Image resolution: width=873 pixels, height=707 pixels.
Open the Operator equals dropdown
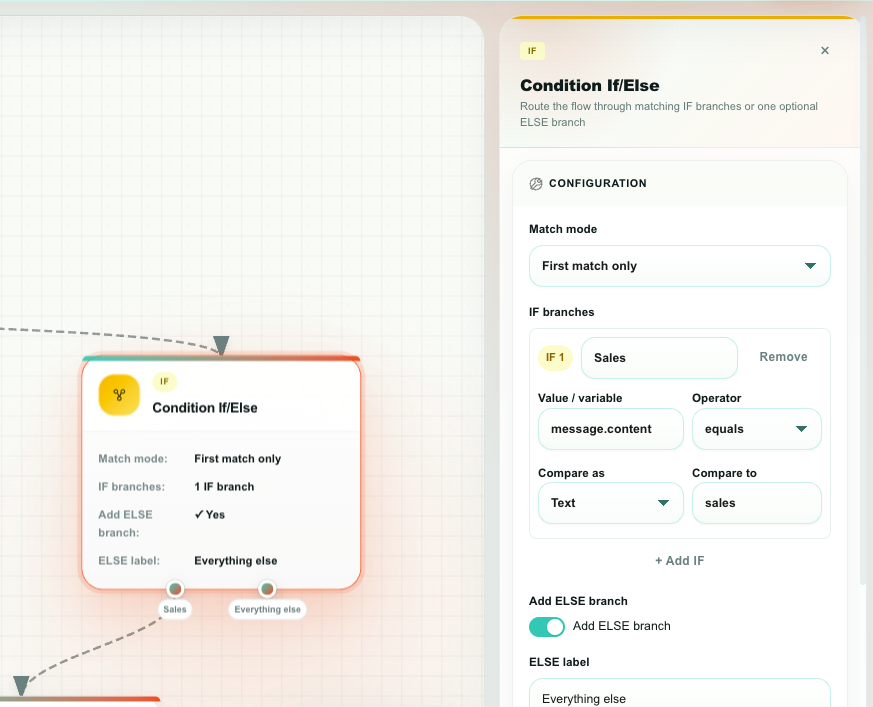point(756,429)
